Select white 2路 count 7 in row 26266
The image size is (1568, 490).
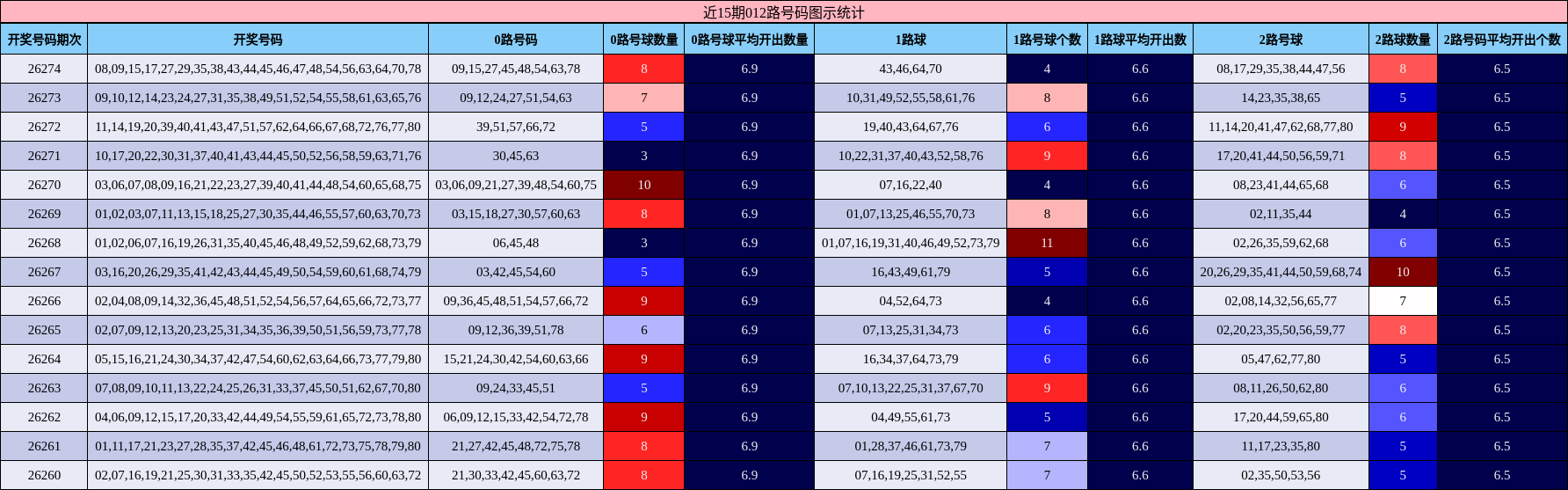pyautogui.click(x=1403, y=301)
